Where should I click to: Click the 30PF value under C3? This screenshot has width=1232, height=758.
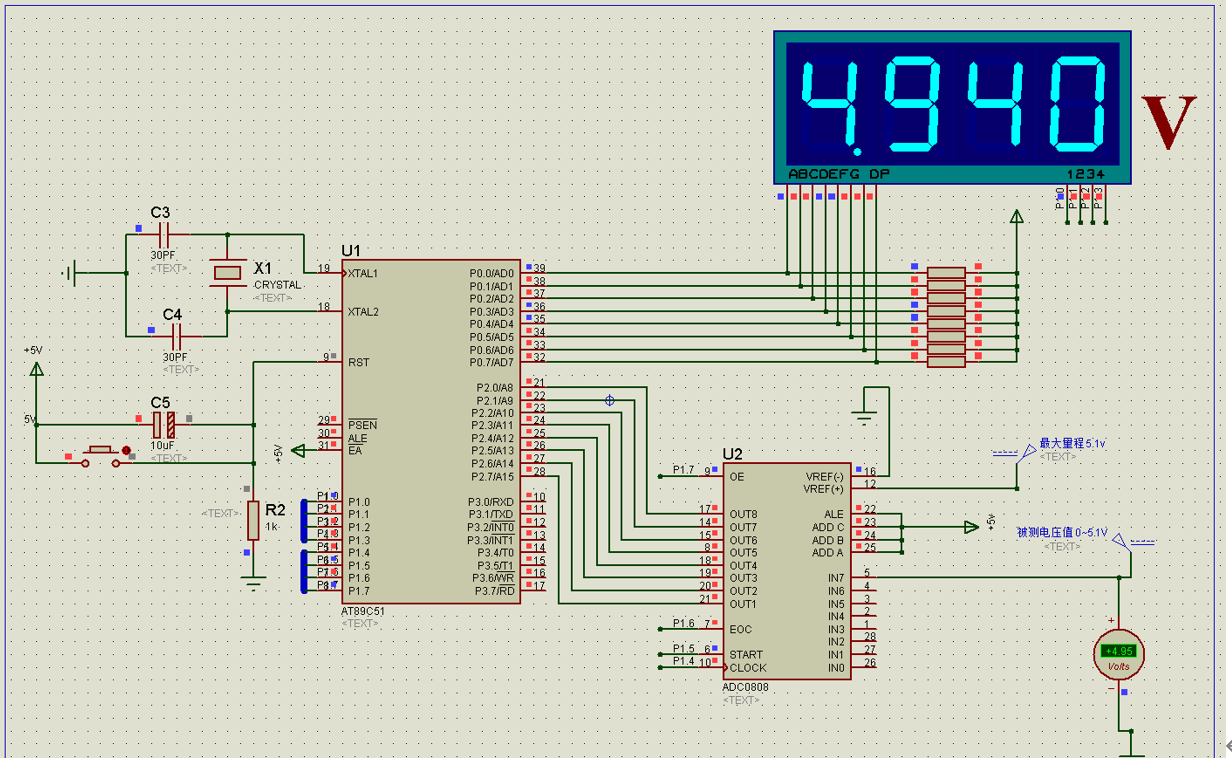point(162,256)
